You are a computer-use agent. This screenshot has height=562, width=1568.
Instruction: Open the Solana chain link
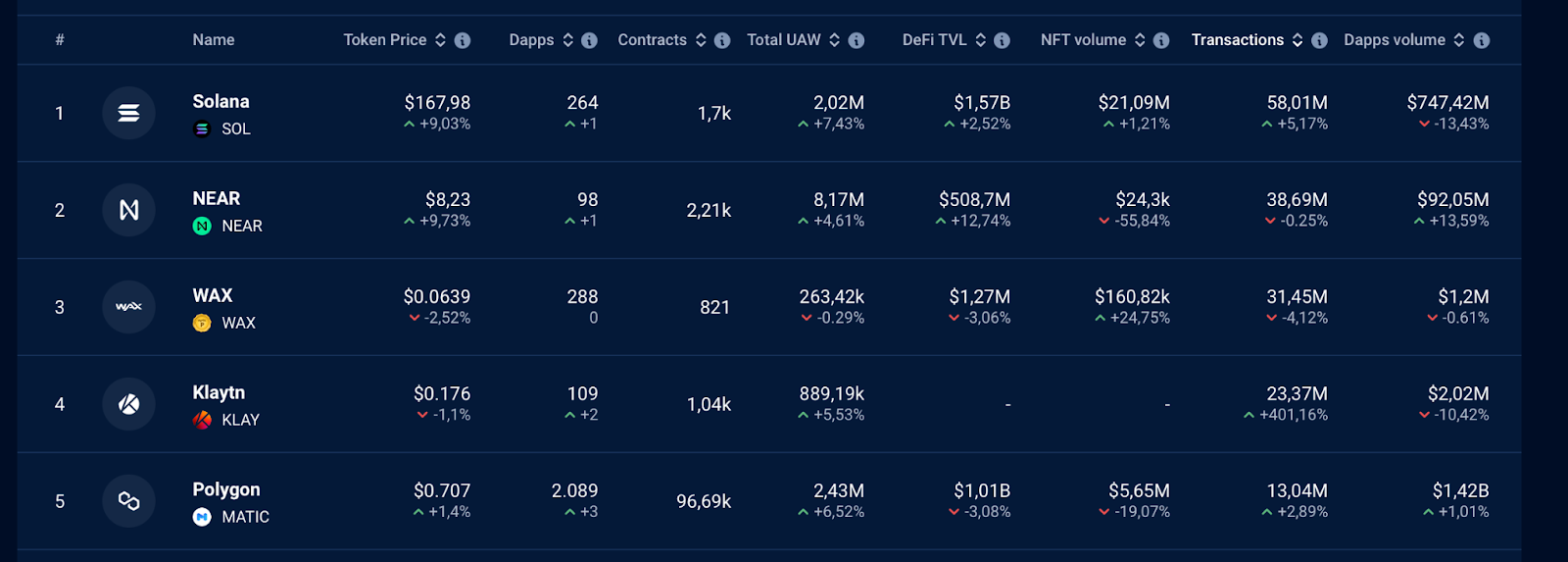[220, 101]
